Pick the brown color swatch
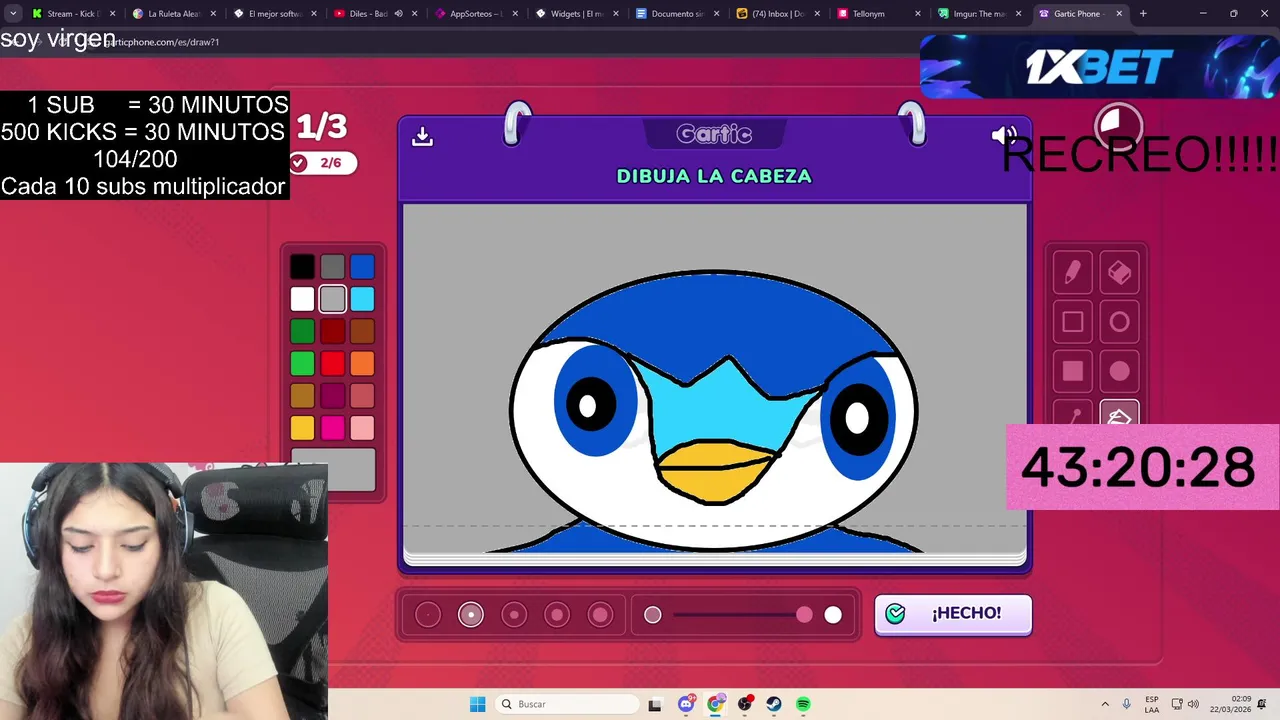The image size is (1280, 720). (362, 331)
